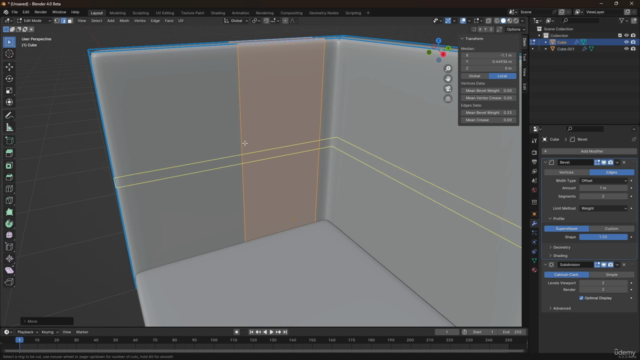Screen dimensions: 640x360
Task: Open the Width Type Offset dropdown
Action: coord(603,180)
